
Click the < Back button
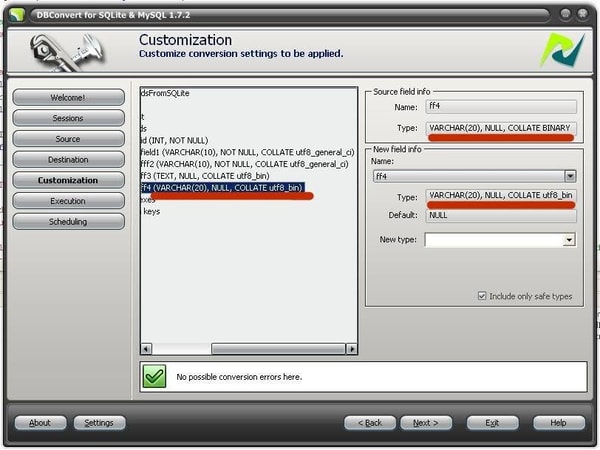[x=370, y=423]
